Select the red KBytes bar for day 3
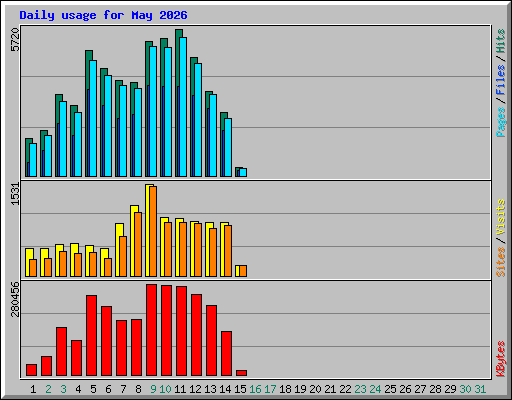This screenshot has height=400, width=512. (62, 351)
